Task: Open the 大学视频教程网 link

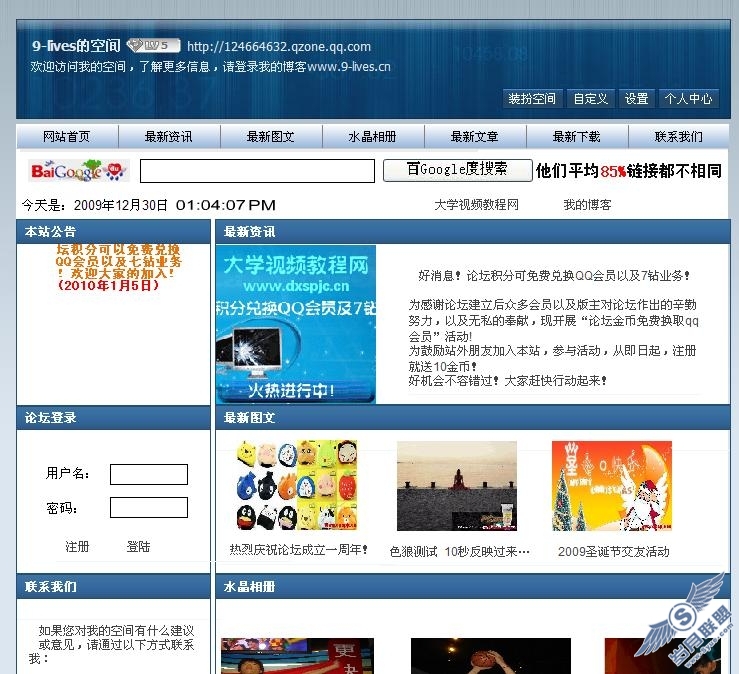Action: 476,205
